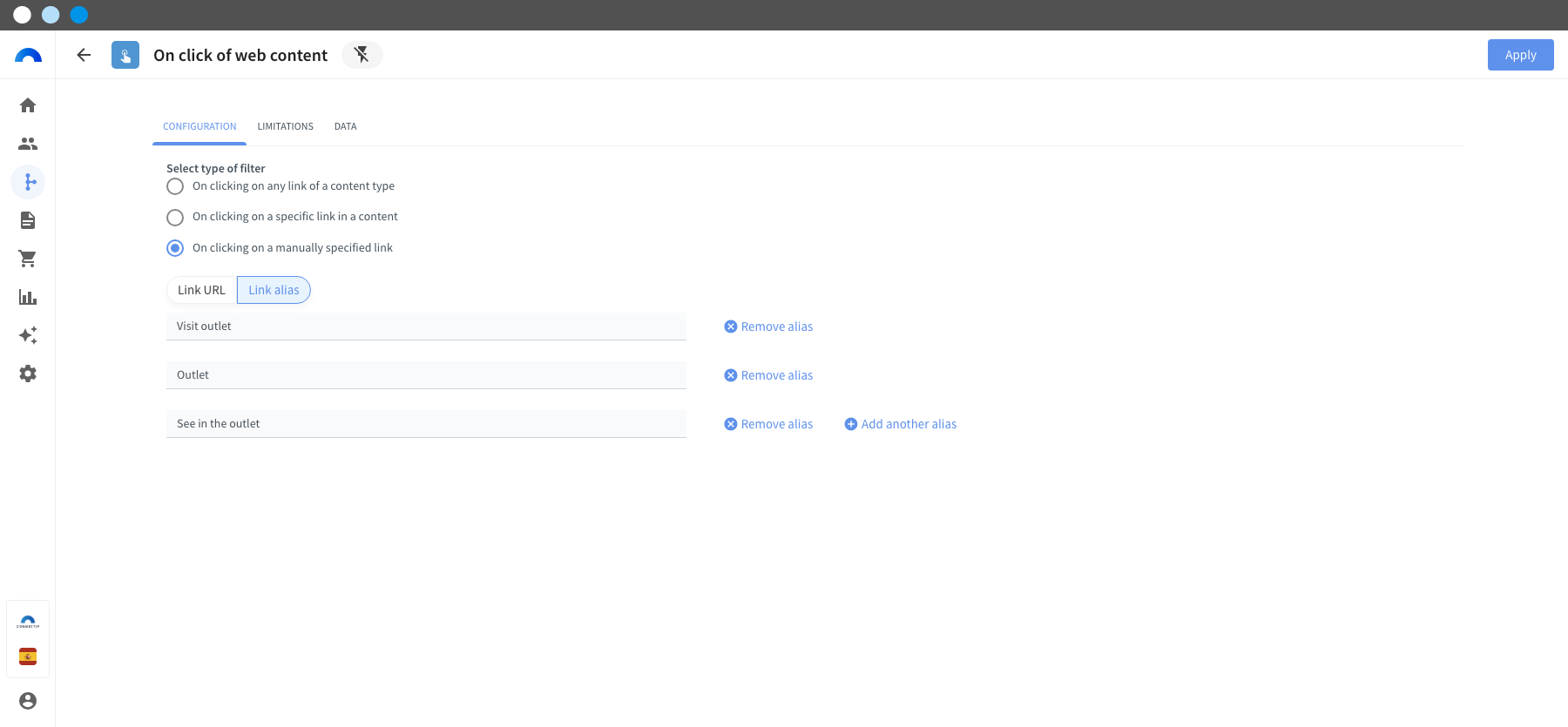Screen dimensions: 1568x727
Task: Click the 'On click of web content' title
Action: [240, 55]
